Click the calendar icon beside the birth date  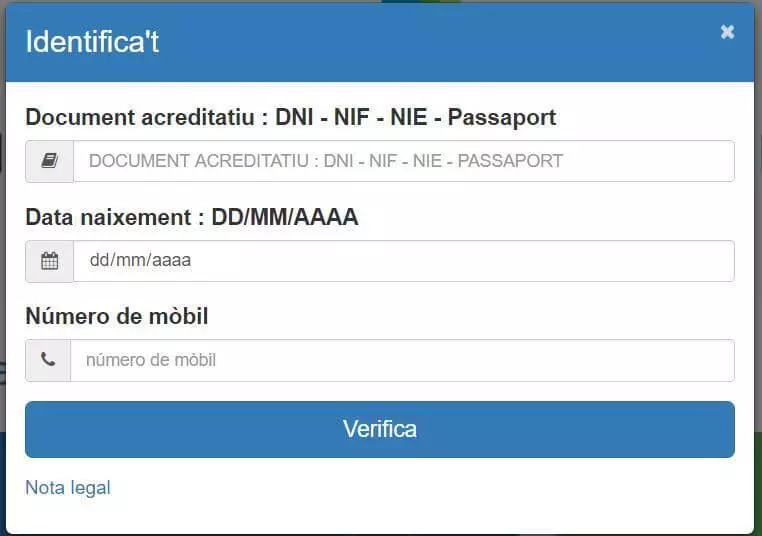50,261
